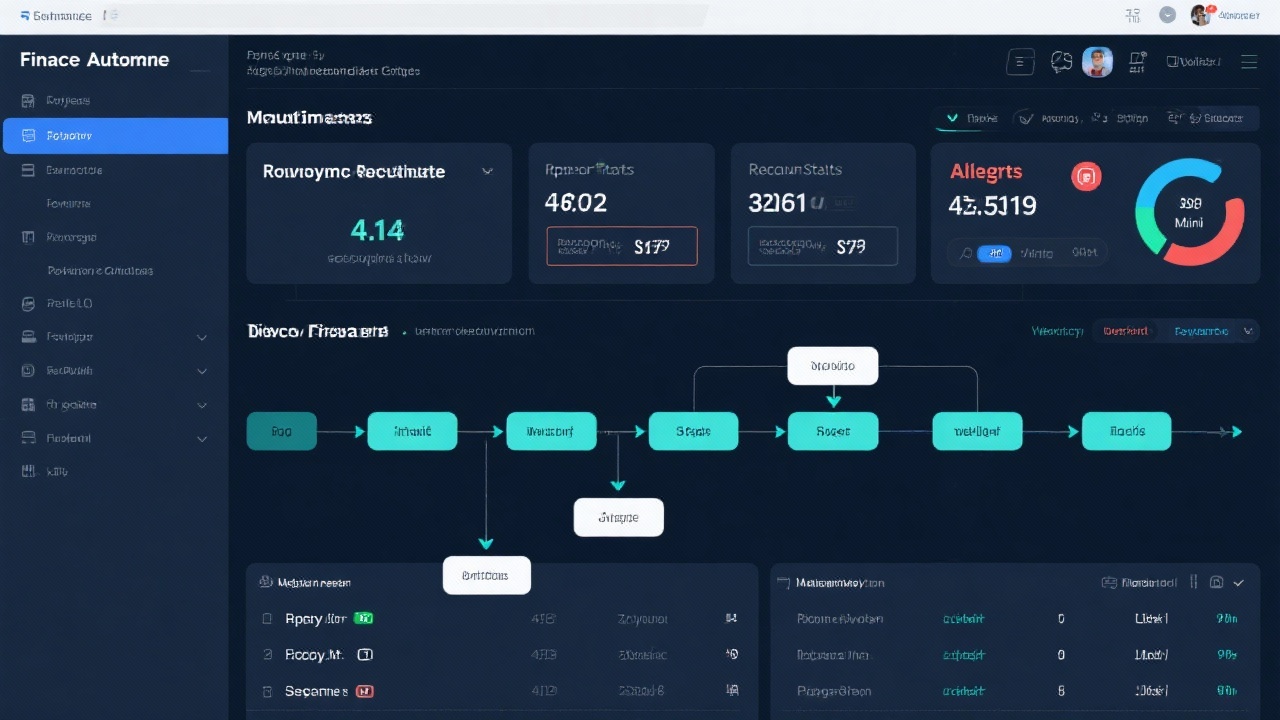Toggle the checkmark at the Metrics panel corner
This screenshot has height=720, width=1280.
pos(1240,582)
